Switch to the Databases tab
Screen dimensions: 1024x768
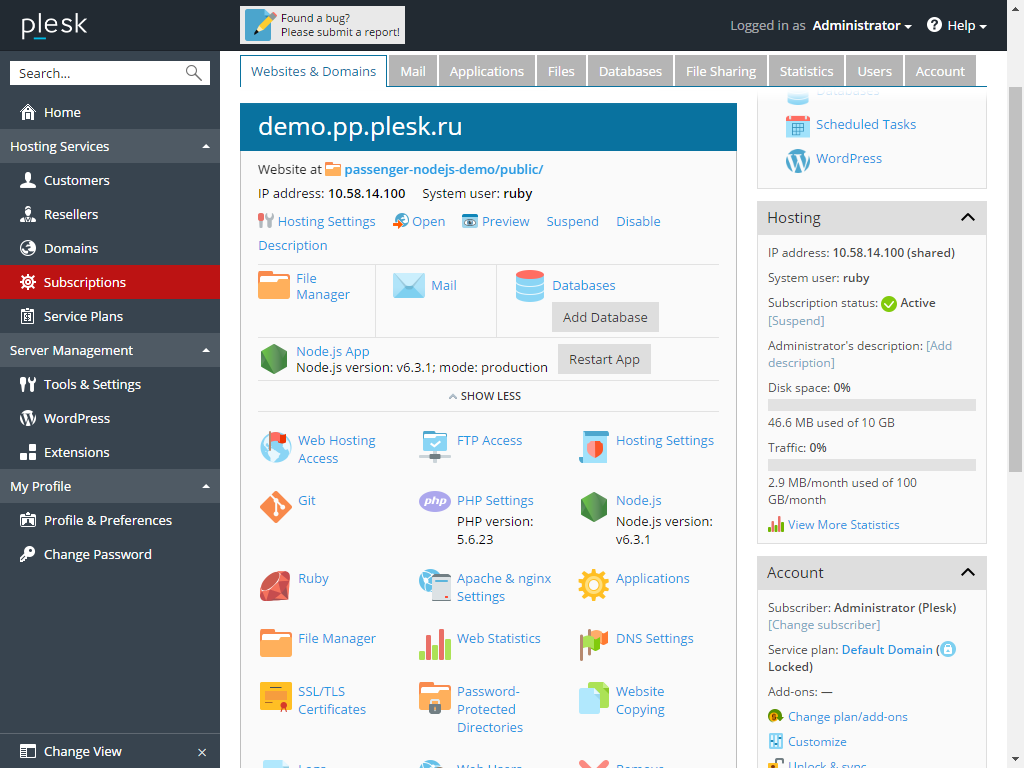(x=630, y=71)
